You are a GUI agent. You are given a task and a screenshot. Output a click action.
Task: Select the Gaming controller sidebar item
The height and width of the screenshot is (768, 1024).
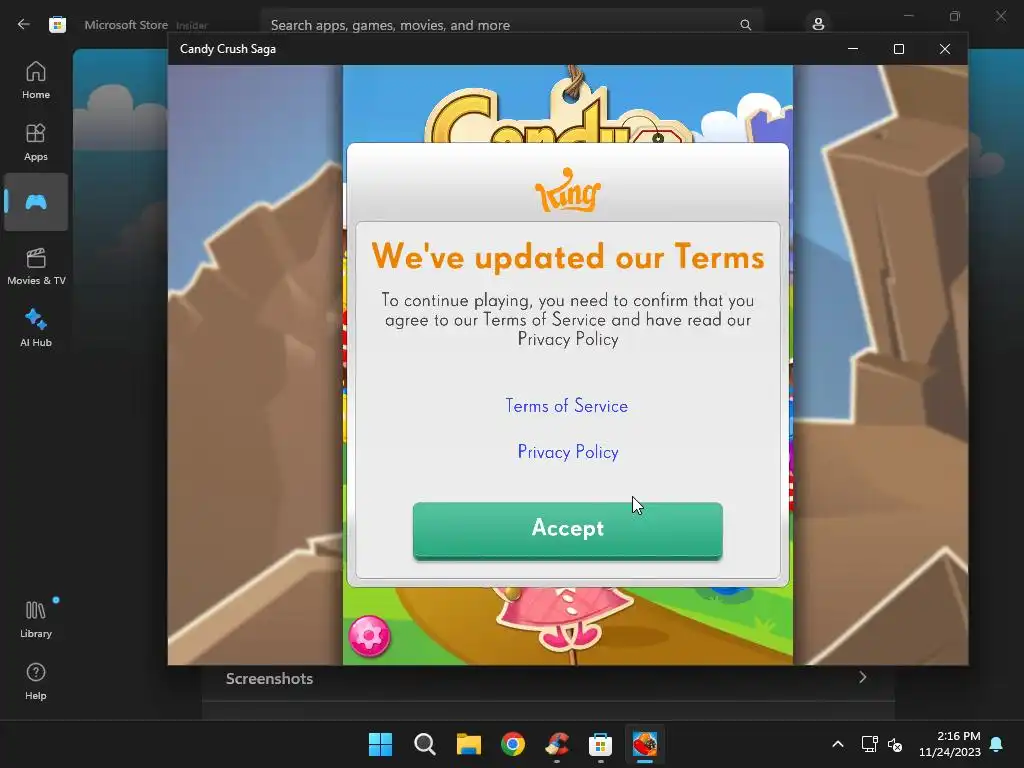point(36,202)
